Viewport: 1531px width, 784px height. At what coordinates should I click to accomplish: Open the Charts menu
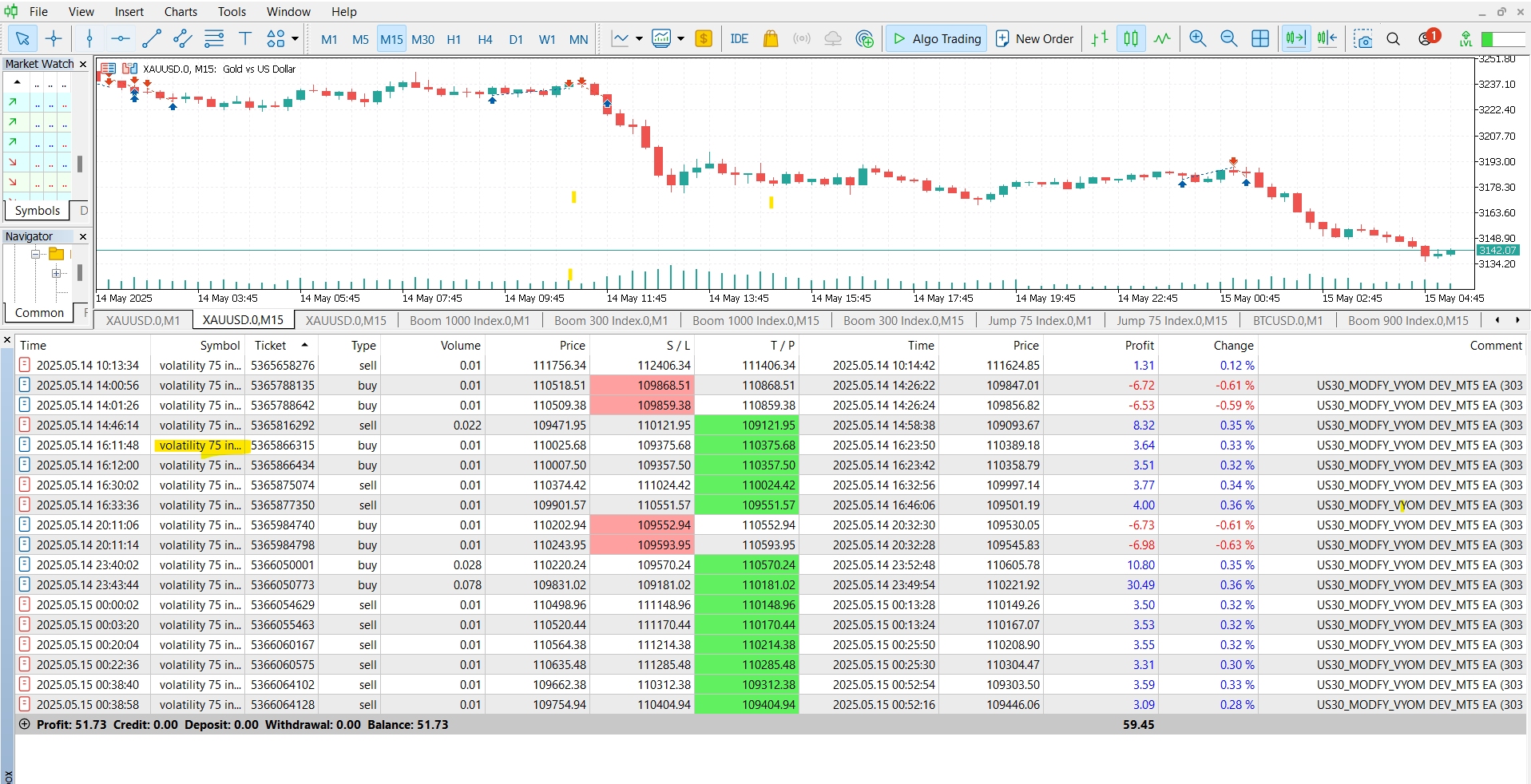(x=180, y=11)
